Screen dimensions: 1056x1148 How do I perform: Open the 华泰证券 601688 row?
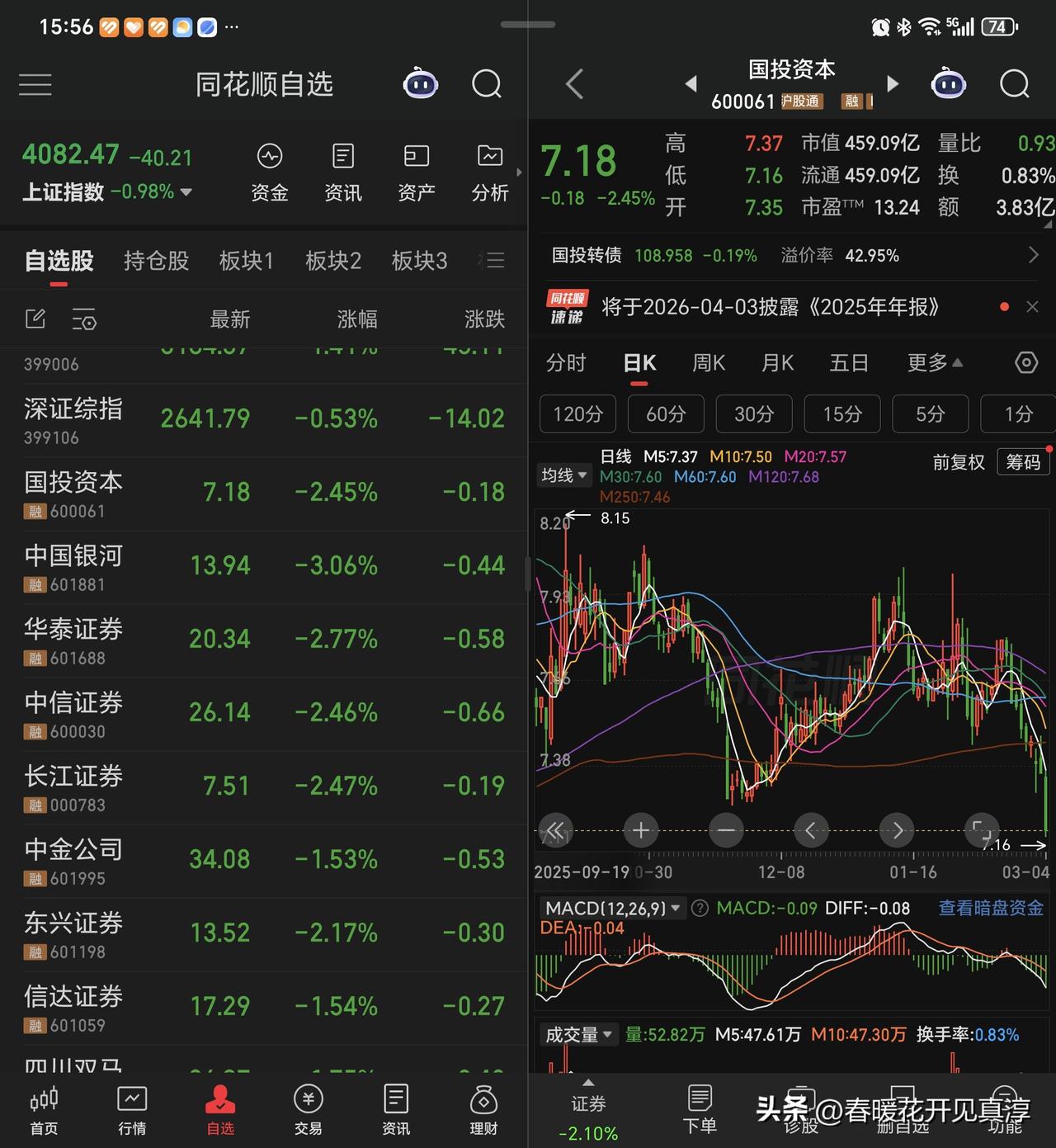264,640
